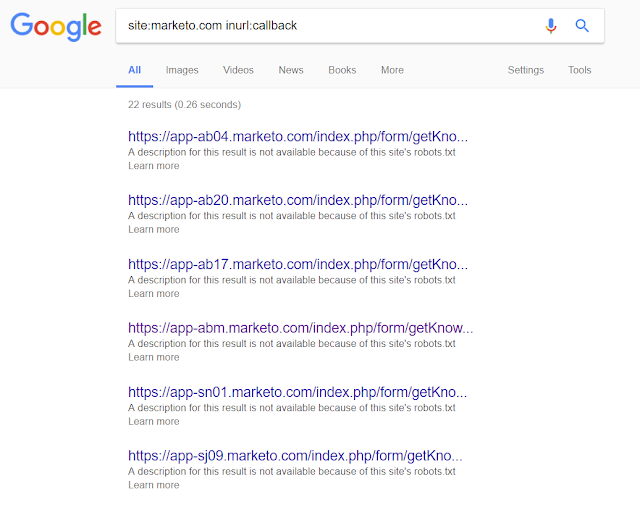This screenshot has width=640, height=510.
Task: Go to the Books tab
Action: point(342,70)
